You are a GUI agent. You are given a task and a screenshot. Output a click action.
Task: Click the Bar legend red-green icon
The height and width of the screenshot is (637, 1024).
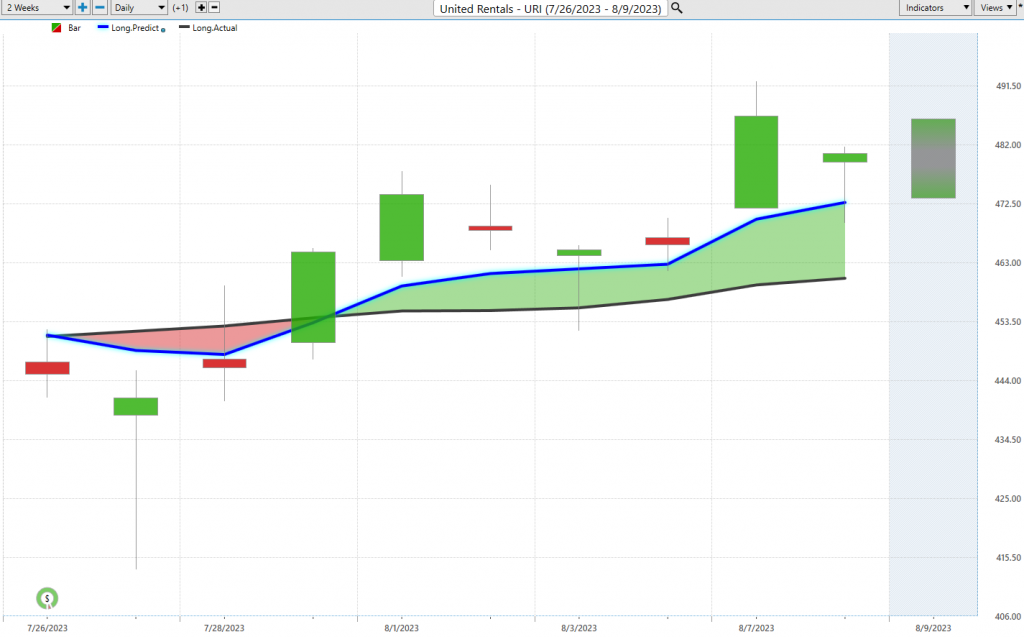(57, 28)
